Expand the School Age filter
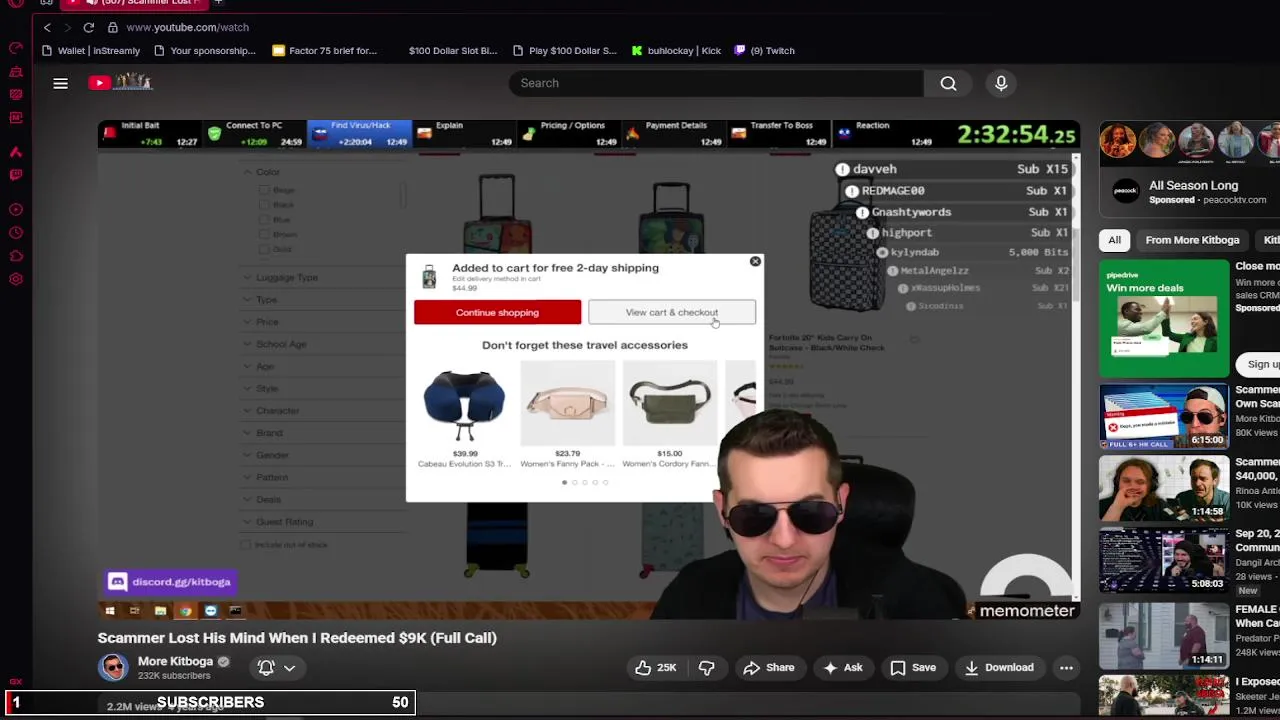 (275, 344)
